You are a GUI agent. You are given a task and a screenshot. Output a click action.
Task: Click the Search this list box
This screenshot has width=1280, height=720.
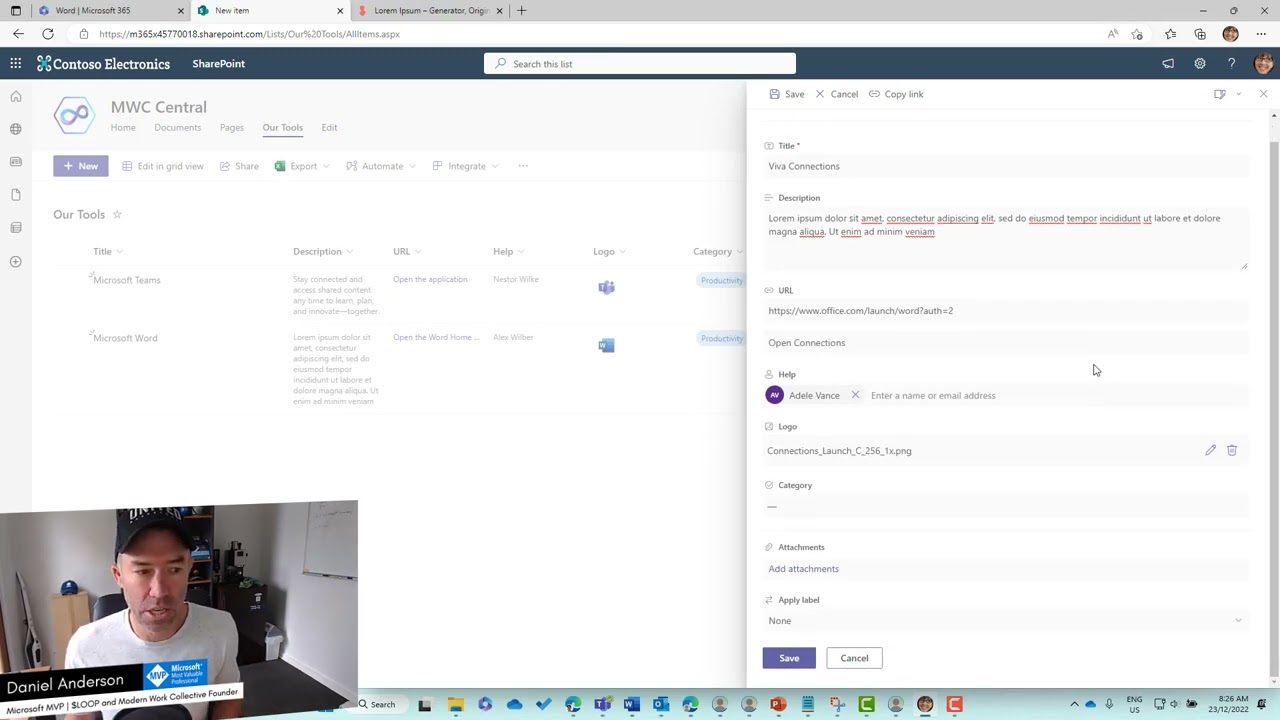coord(640,63)
